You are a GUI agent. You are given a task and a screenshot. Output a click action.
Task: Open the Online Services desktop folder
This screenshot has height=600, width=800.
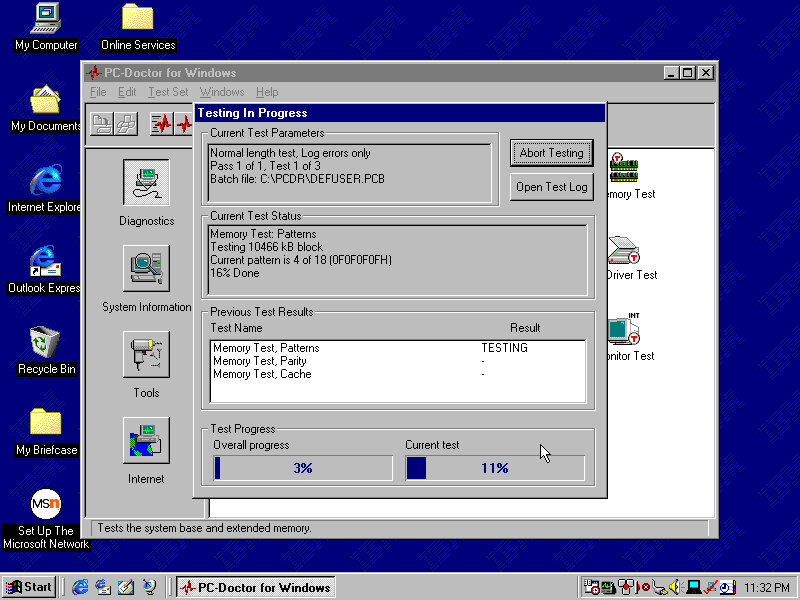point(137,18)
